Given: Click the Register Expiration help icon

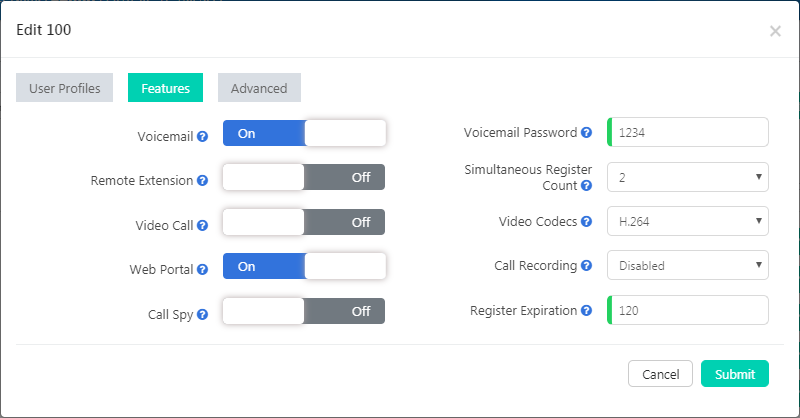Looking at the screenshot, I should pos(586,311).
